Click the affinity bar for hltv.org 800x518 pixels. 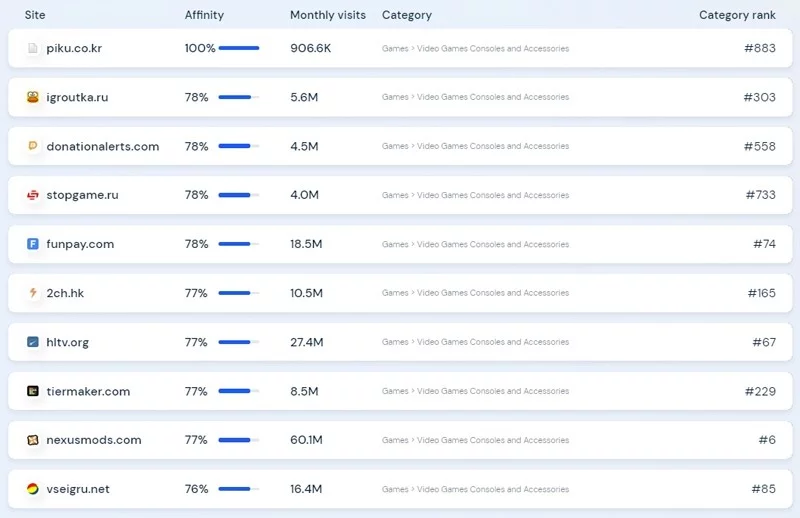pos(239,342)
